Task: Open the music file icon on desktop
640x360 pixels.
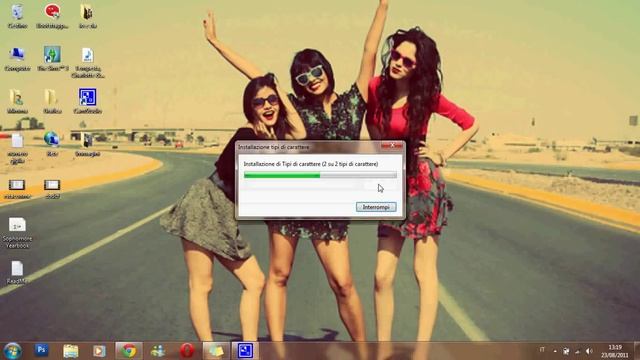Action: [88, 62]
